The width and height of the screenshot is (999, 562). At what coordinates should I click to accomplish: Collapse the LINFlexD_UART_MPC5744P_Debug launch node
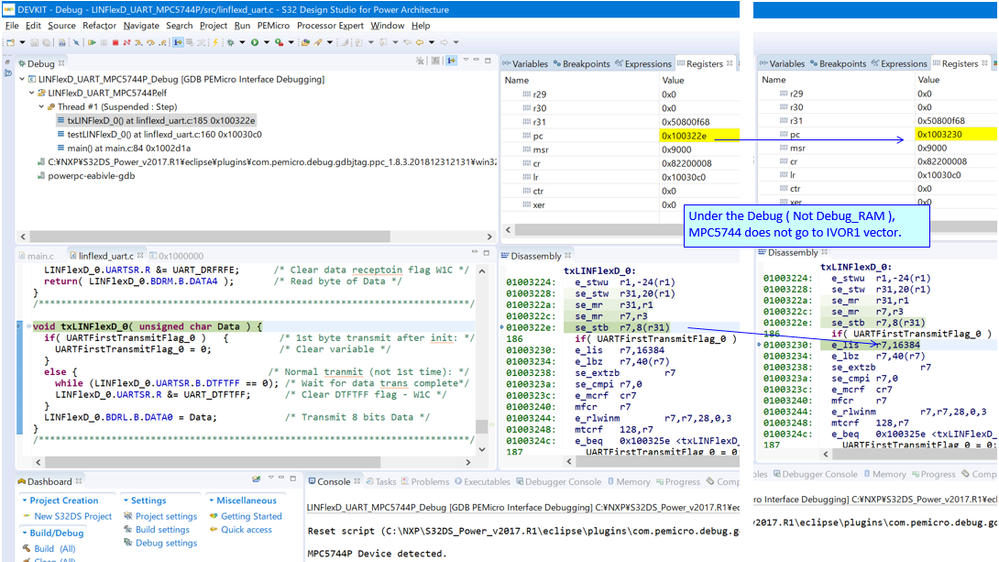coord(22,79)
